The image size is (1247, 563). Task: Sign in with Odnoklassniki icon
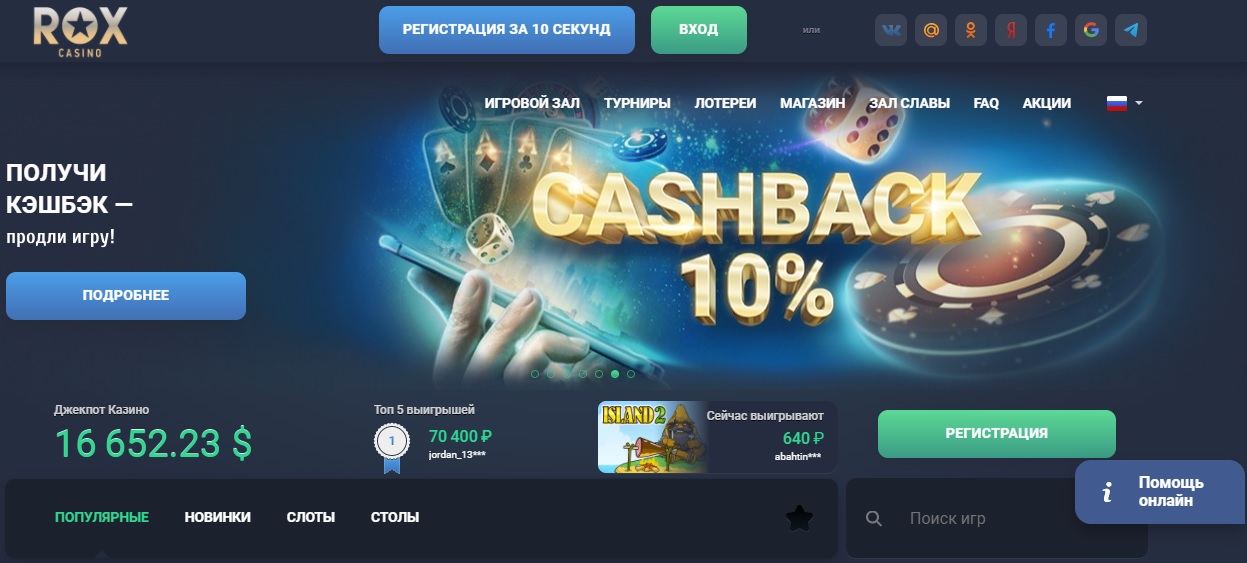coord(971,30)
